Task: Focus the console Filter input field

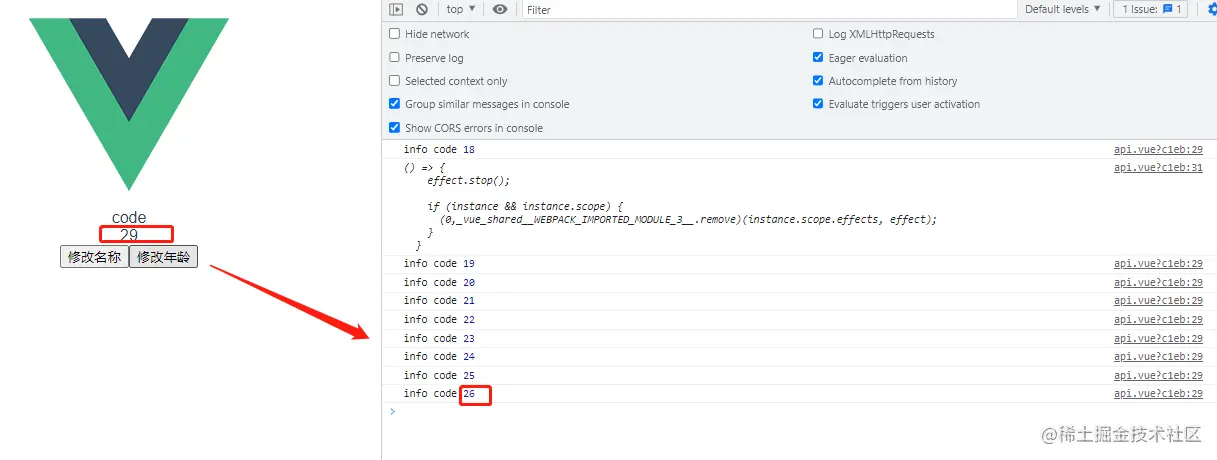Action: (x=767, y=10)
